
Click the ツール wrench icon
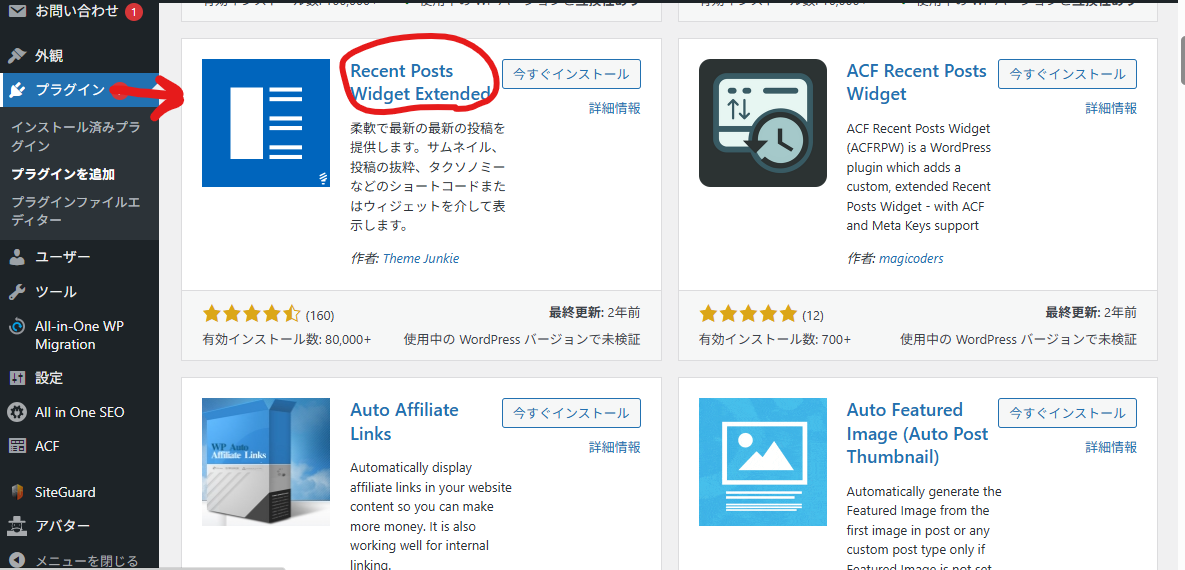tap(17, 292)
